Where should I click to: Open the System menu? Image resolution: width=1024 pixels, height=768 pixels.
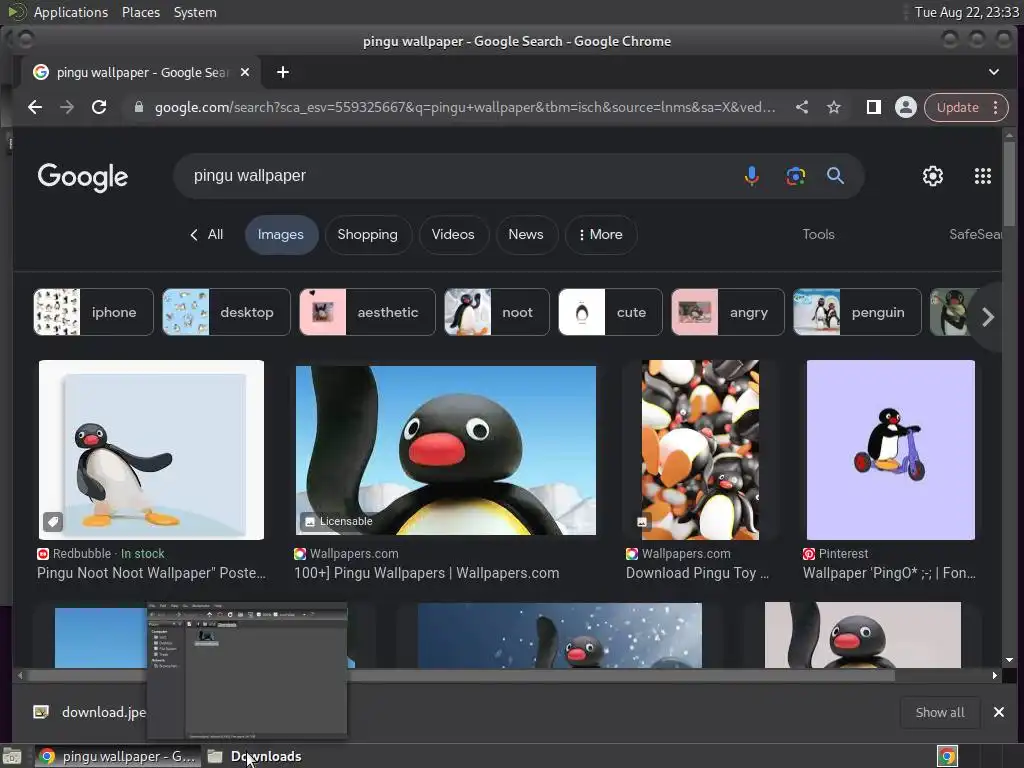coord(195,12)
